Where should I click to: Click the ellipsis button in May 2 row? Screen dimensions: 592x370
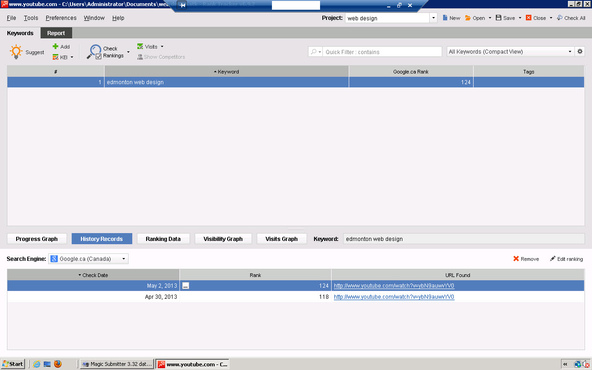(x=185, y=286)
